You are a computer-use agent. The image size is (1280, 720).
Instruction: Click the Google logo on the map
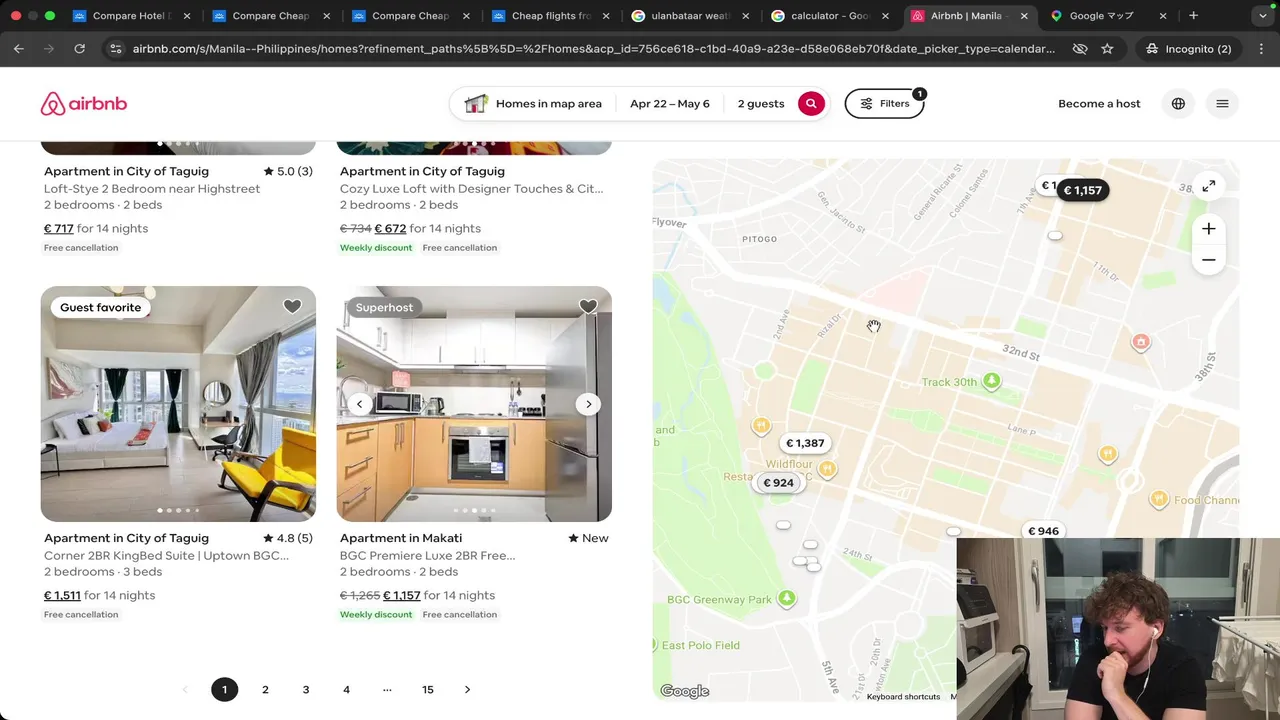685,691
